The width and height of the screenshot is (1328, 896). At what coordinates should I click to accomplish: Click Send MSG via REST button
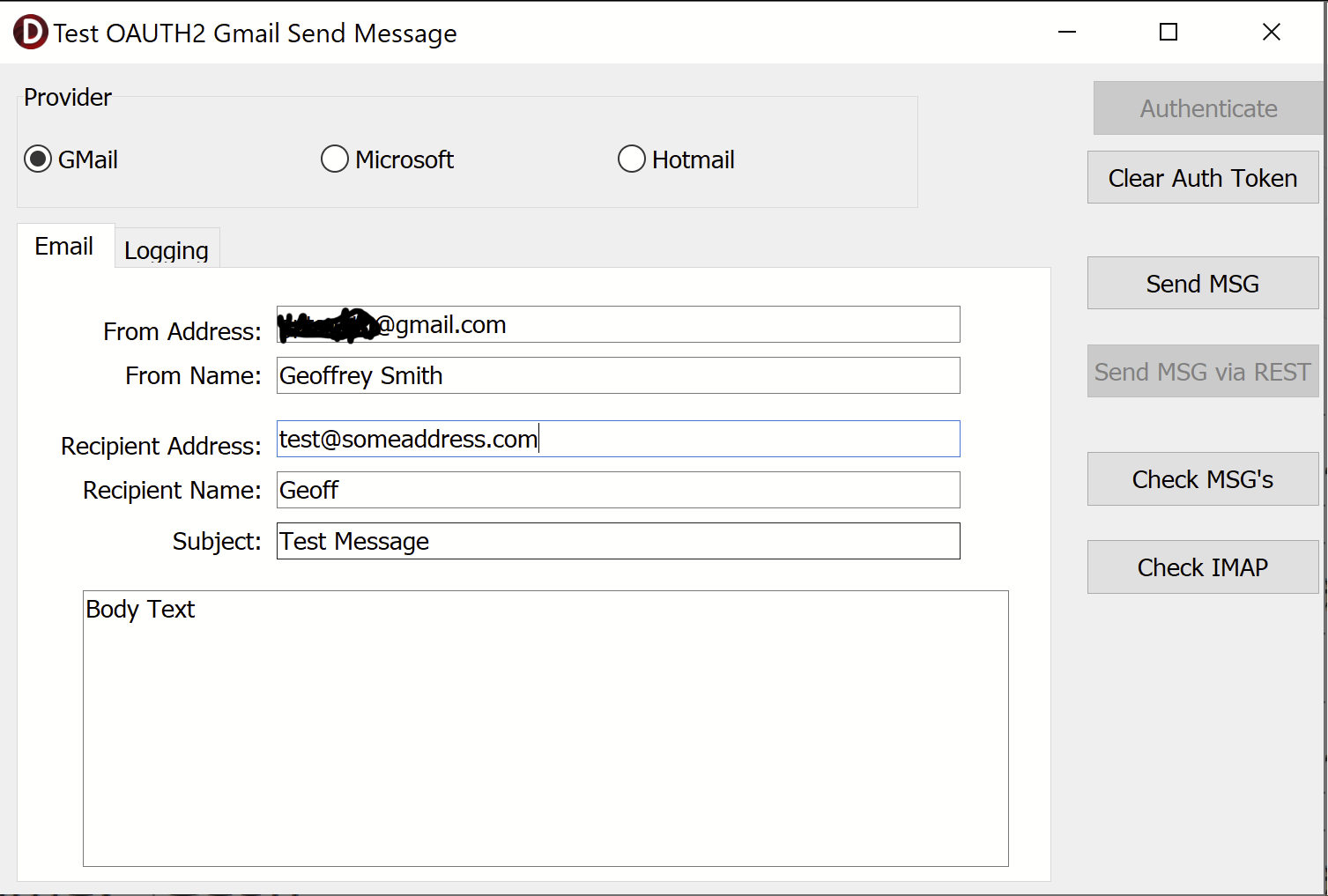click(1203, 372)
